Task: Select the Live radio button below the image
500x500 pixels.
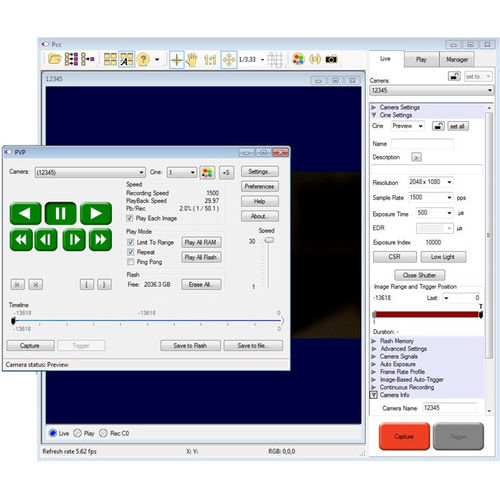Action: [53, 433]
